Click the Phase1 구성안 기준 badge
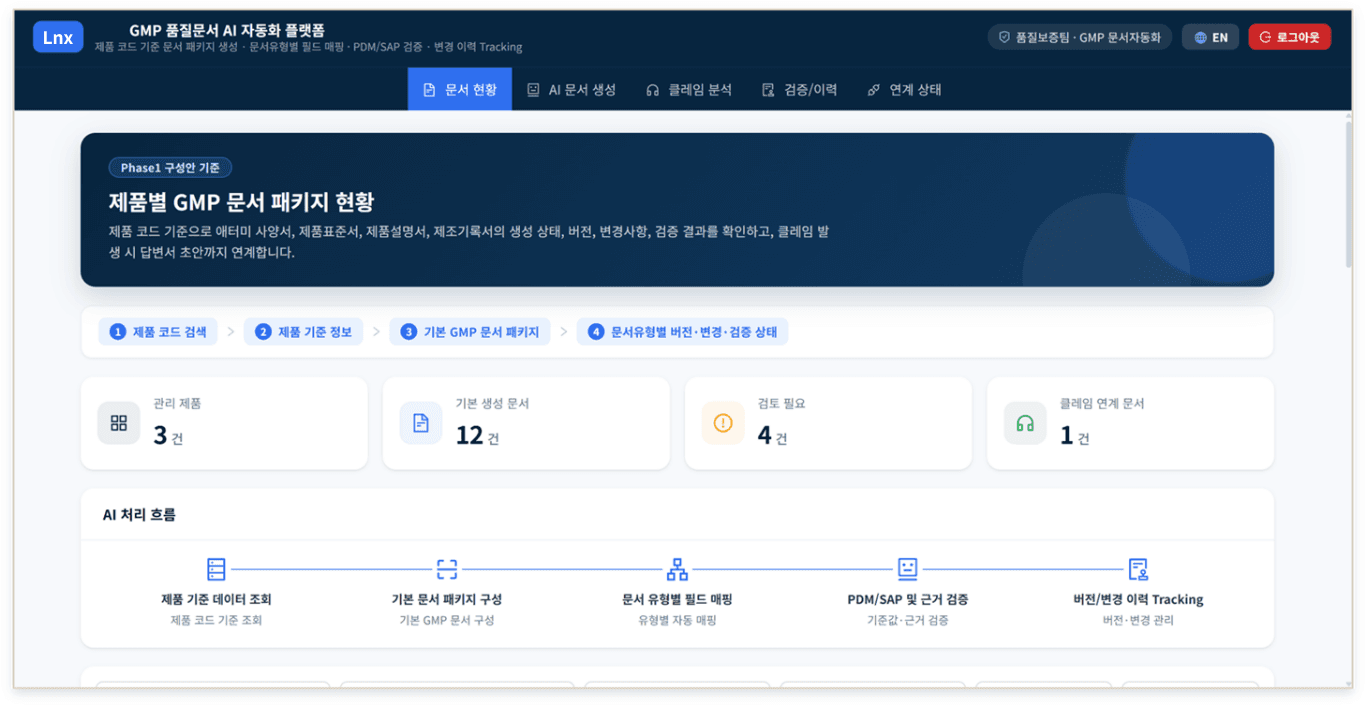The image size is (1366, 705). (170, 168)
